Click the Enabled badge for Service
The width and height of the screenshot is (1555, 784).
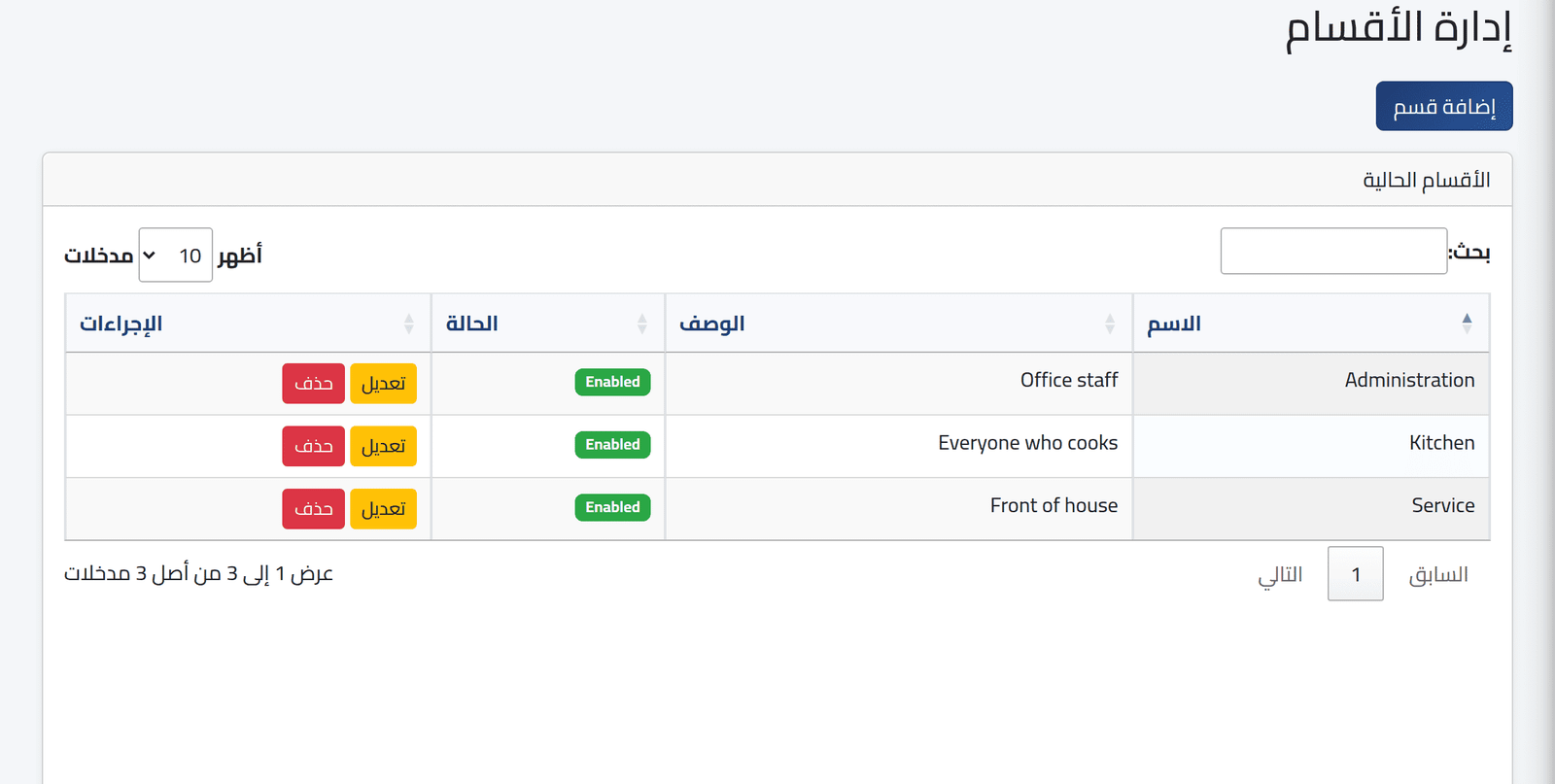[x=613, y=507]
